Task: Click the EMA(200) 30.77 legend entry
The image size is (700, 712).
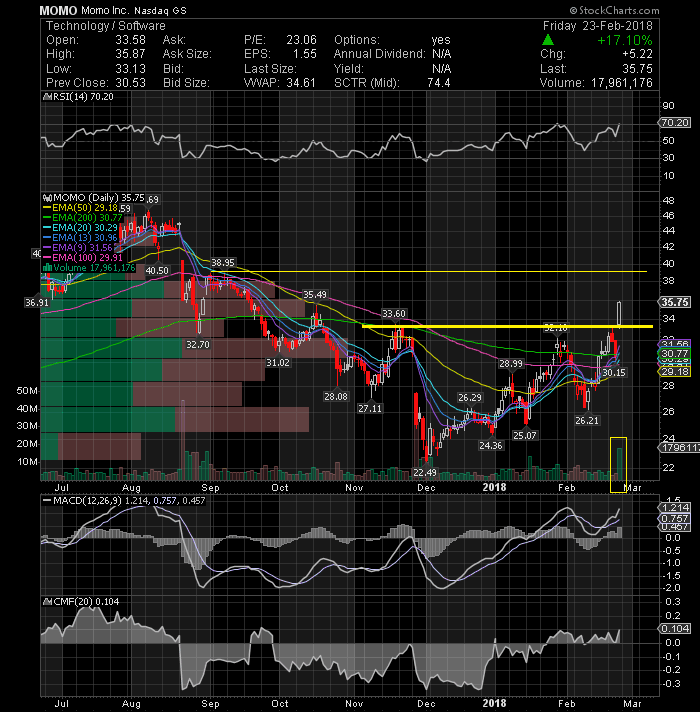Action: [x=87, y=218]
